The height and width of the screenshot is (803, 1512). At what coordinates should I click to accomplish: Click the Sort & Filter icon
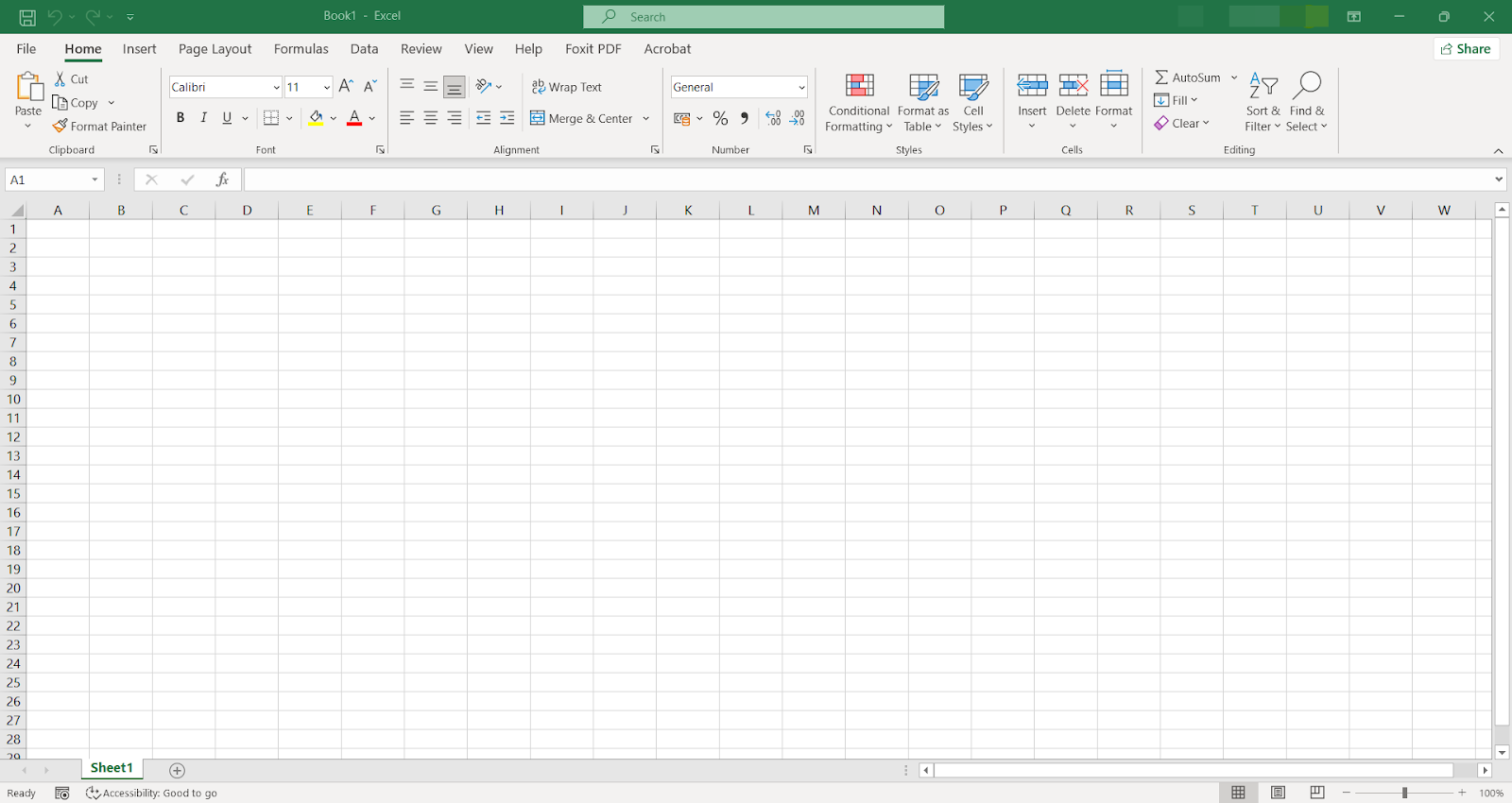(x=1263, y=86)
